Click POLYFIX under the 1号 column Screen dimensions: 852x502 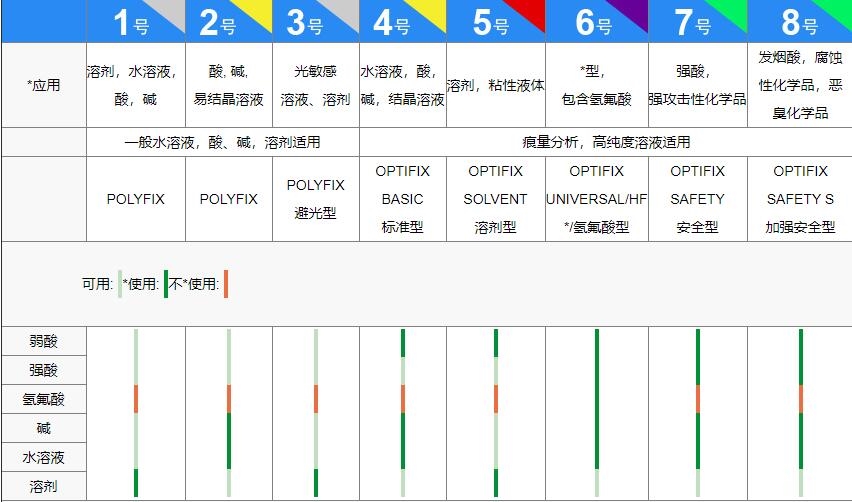click(136, 199)
